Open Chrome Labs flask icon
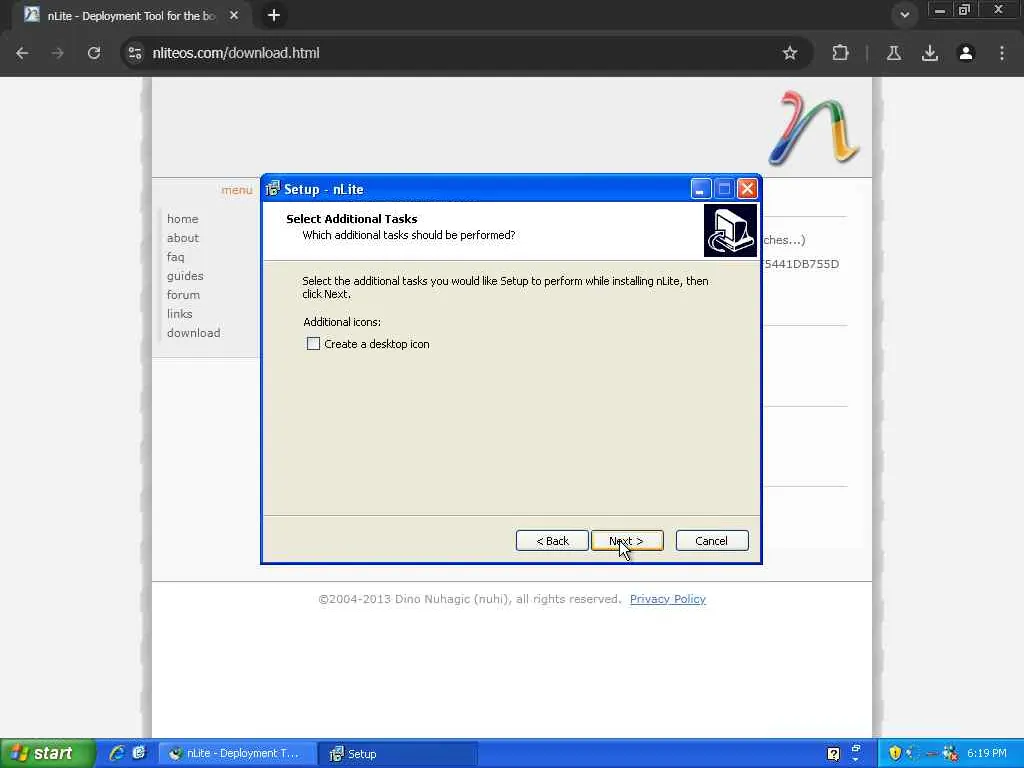The height and width of the screenshot is (768, 1024). point(894,53)
